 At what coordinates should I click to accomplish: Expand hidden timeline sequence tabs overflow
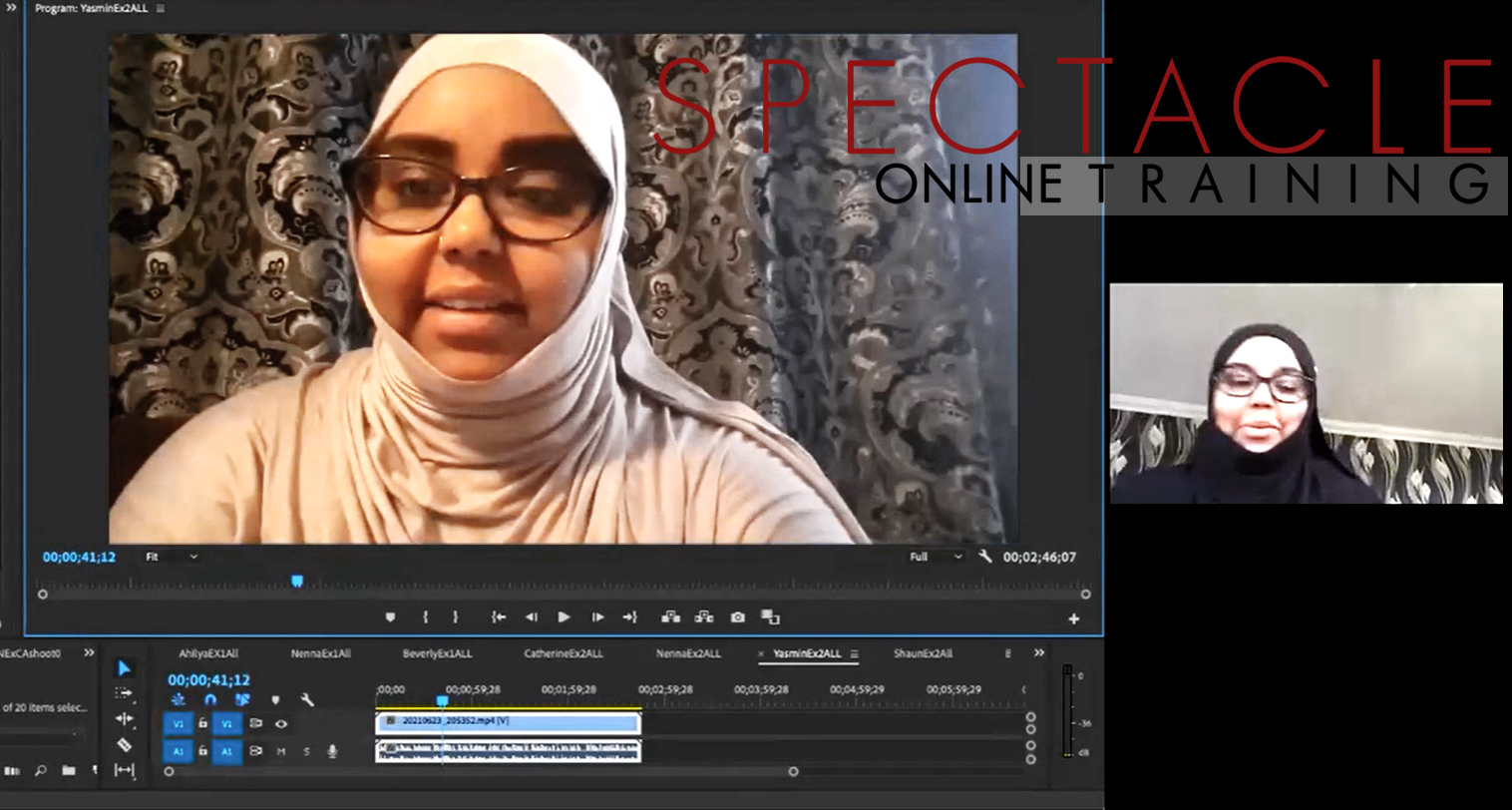(1039, 652)
